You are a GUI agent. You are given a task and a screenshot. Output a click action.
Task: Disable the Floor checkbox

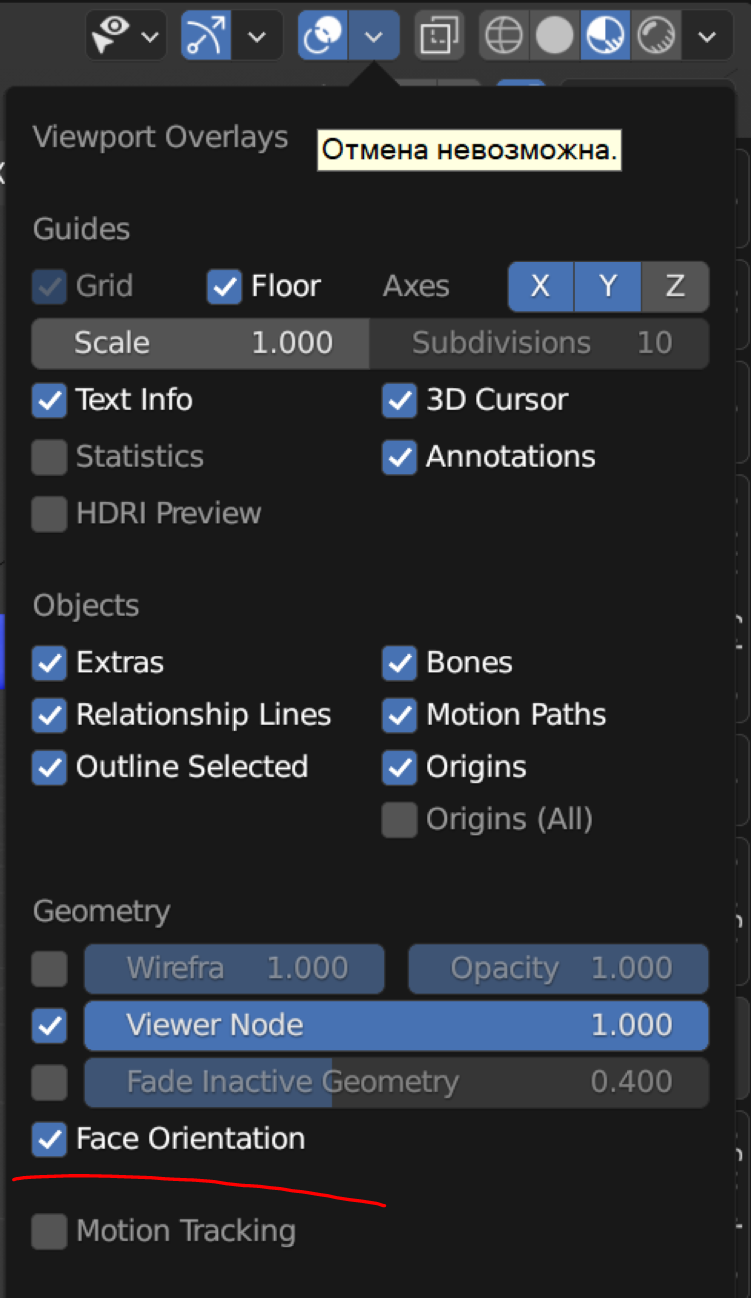(224, 286)
